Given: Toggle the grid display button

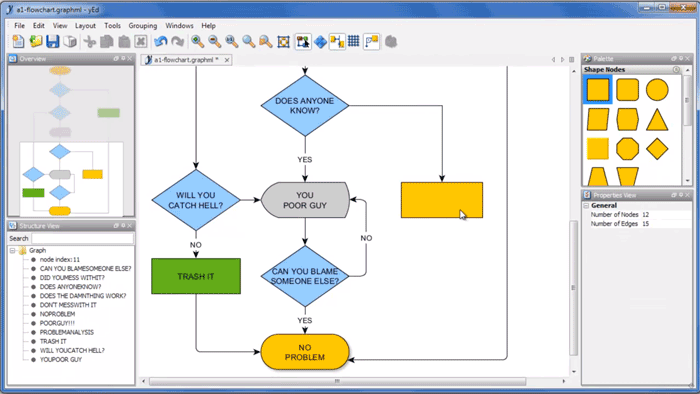Looking at the screenshot, I should coord(354,41).
